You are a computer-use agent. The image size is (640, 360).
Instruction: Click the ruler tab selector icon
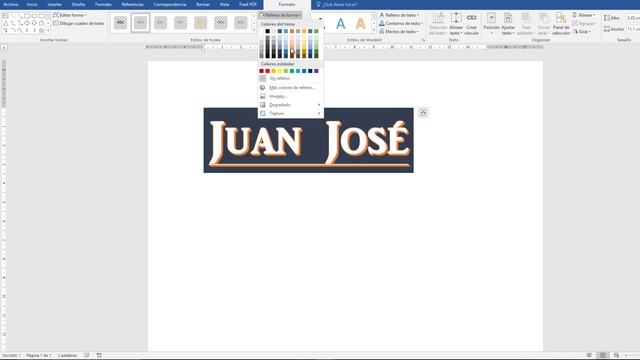tap(4, 47)
